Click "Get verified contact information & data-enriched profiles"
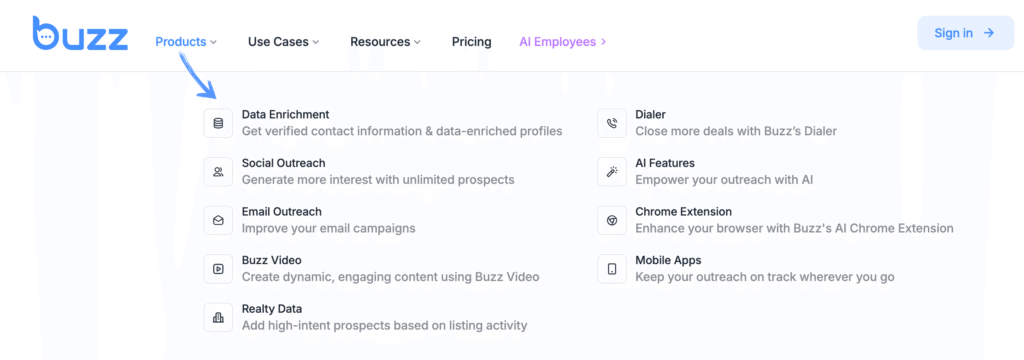1024x360 pixels. [x=402, y=131]
